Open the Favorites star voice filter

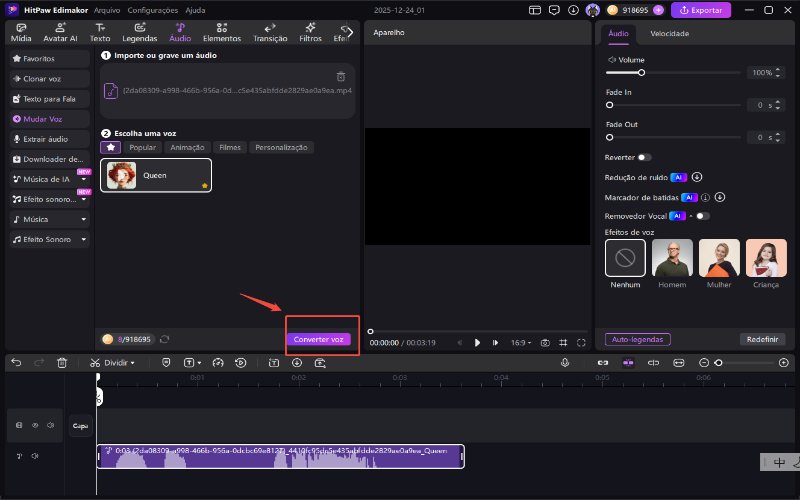(x=111, y=147)
